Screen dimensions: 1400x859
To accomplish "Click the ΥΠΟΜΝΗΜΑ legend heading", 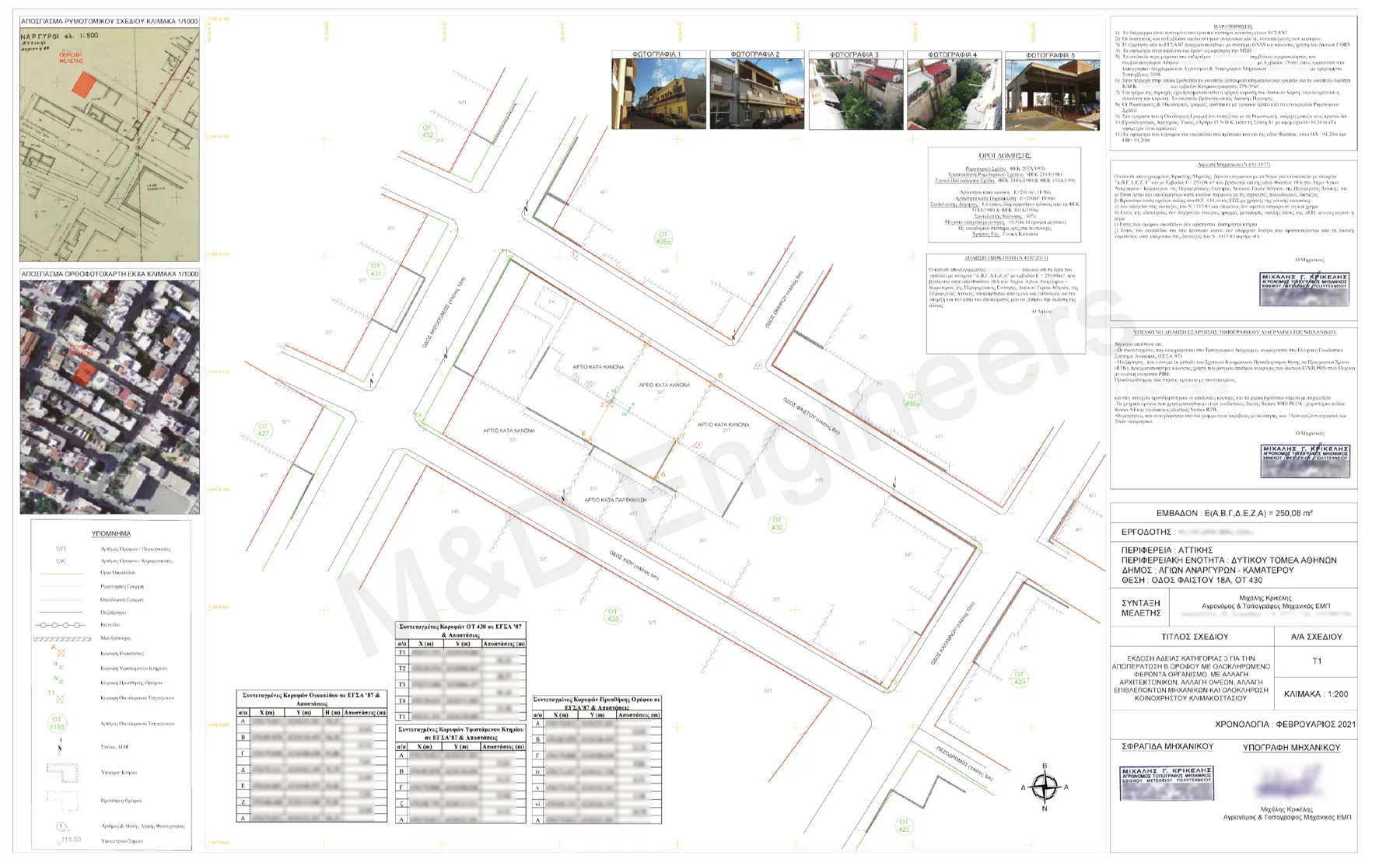I will [x=111, y=534].
